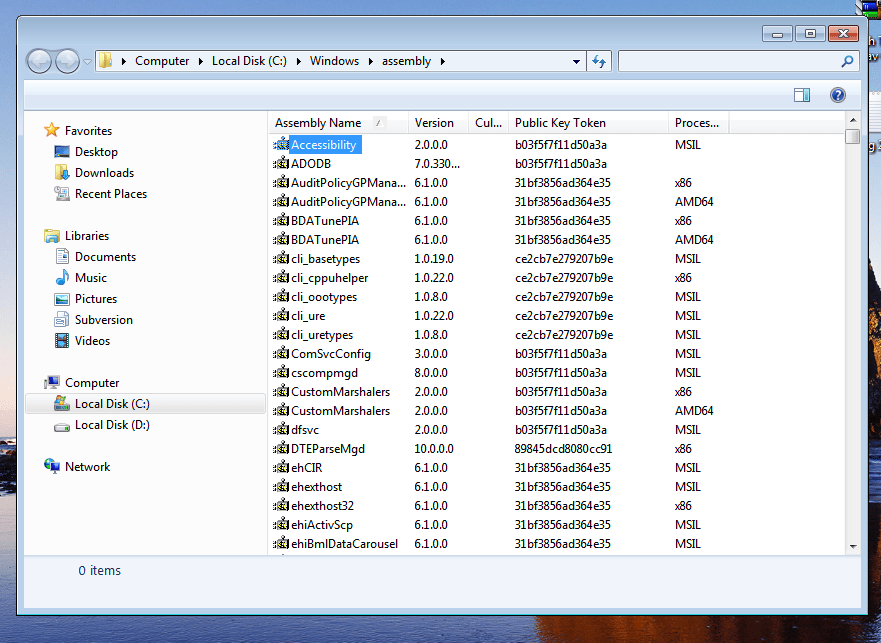881x643 pixels.
Task: Open recent pages dropdown next to Forward
Action: 87,61
